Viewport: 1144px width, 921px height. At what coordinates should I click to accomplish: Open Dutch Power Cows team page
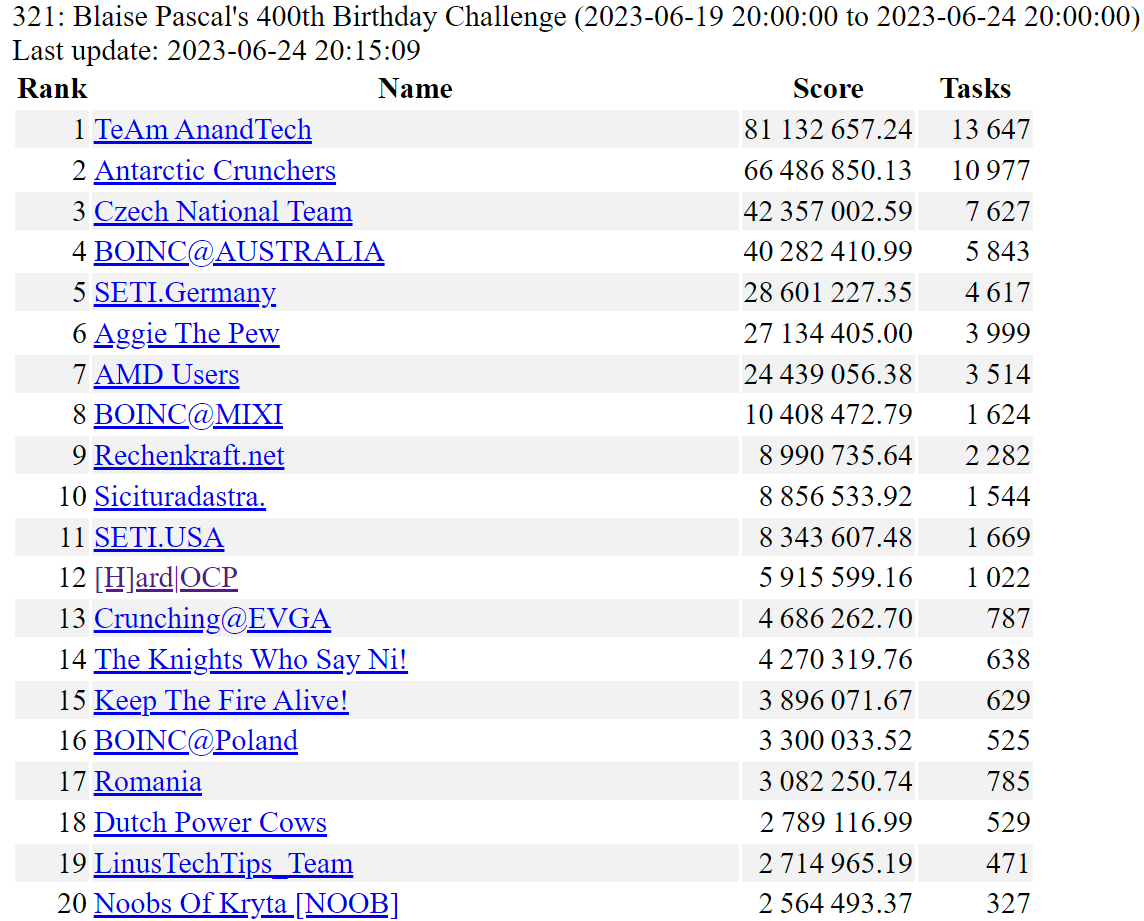coord(210,823)
